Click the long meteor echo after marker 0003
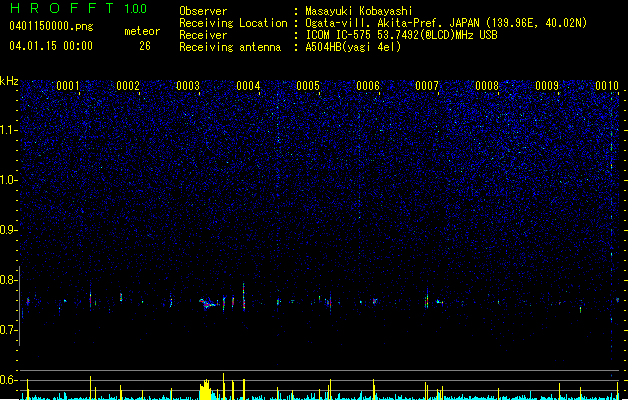629x400 pixels. 208,303
